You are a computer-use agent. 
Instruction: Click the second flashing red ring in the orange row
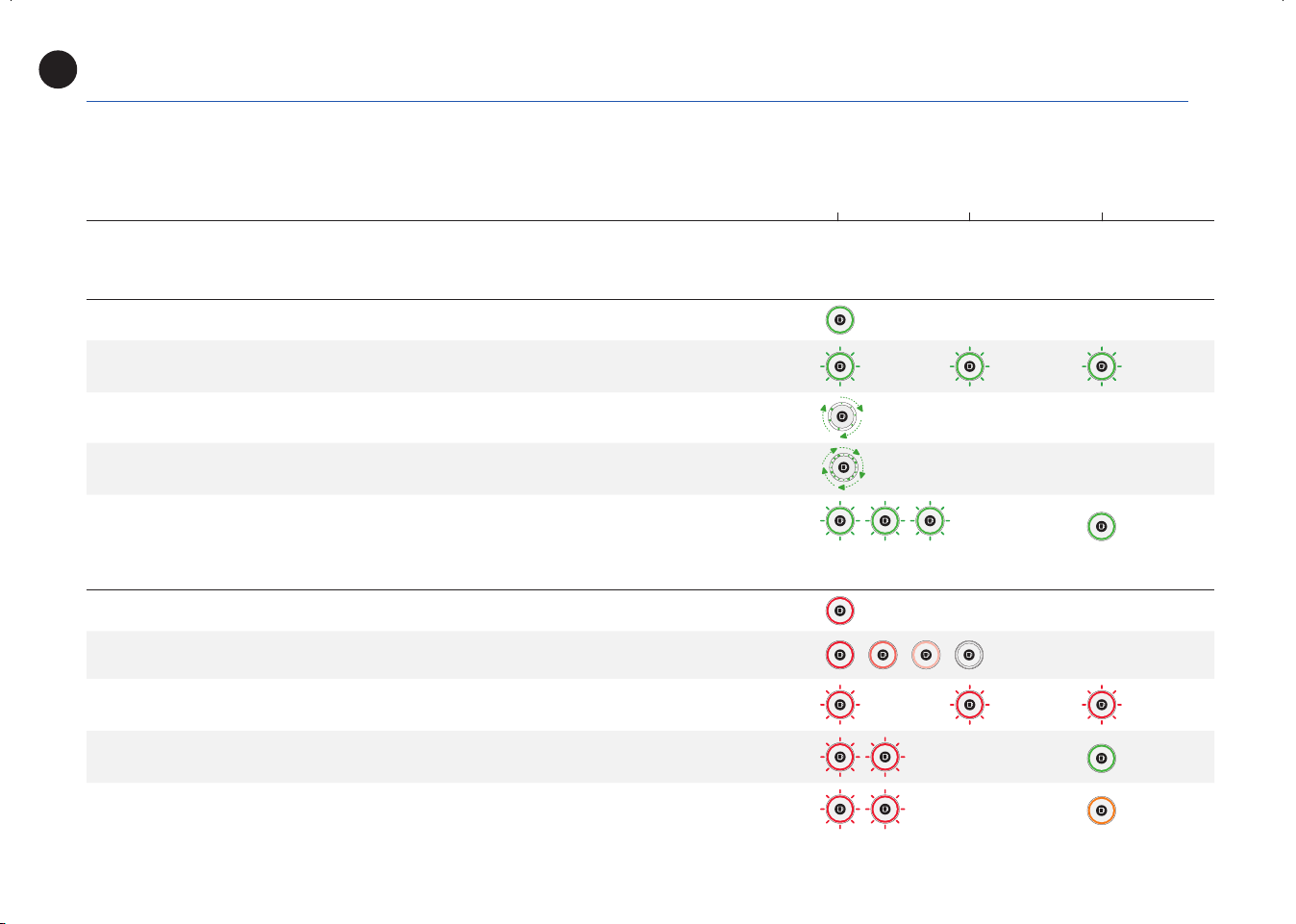click(885, 810)
